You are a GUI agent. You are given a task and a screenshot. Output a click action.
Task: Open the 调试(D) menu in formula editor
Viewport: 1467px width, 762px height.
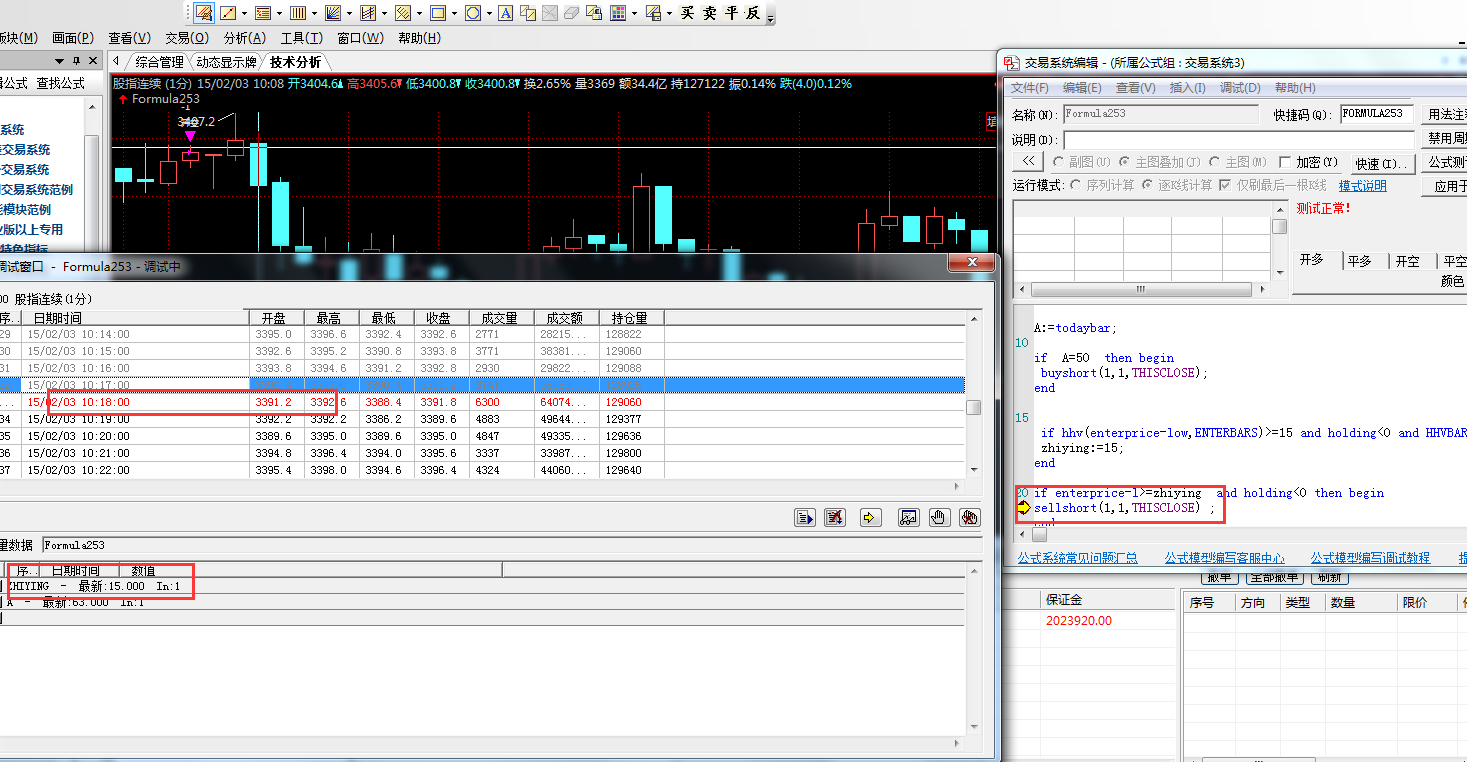(x=1239, y=88)
